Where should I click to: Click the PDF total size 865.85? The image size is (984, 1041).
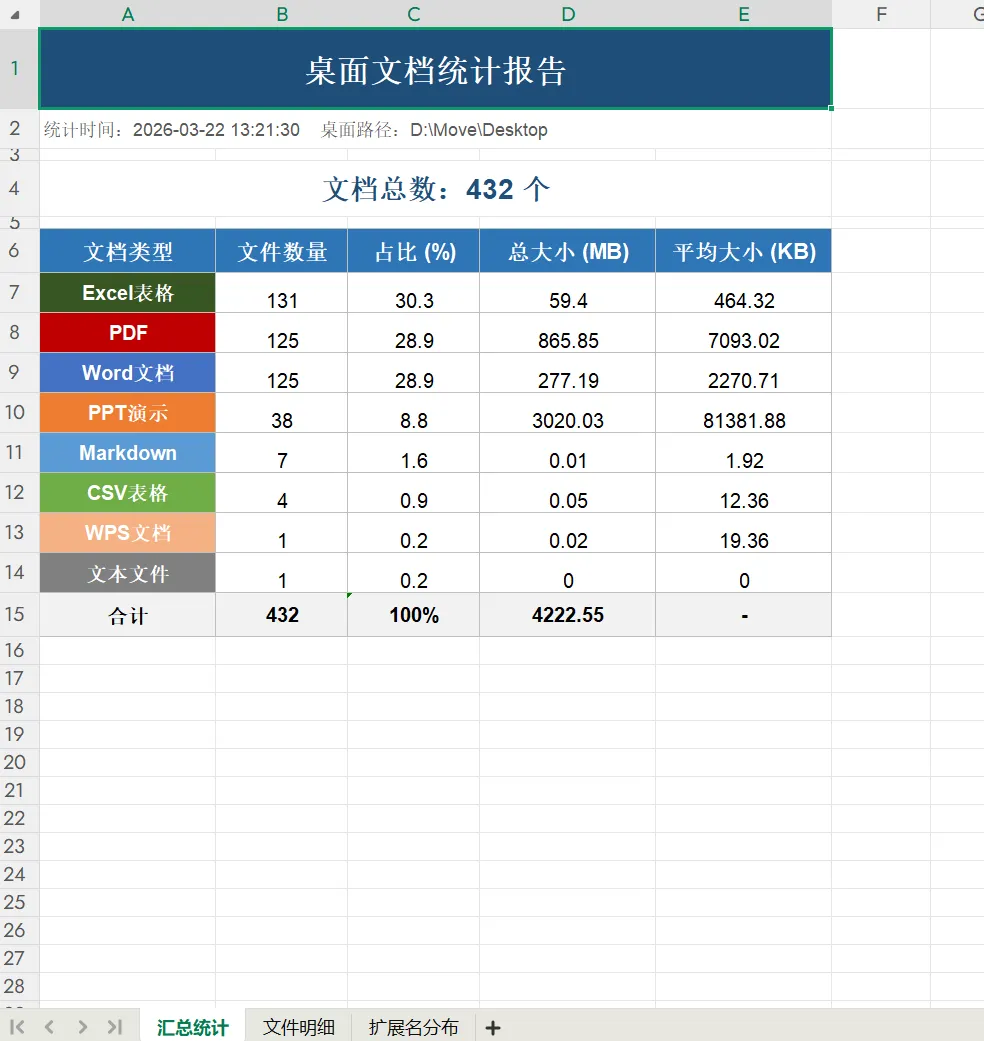pyautogui.click(x=568, y=333)
